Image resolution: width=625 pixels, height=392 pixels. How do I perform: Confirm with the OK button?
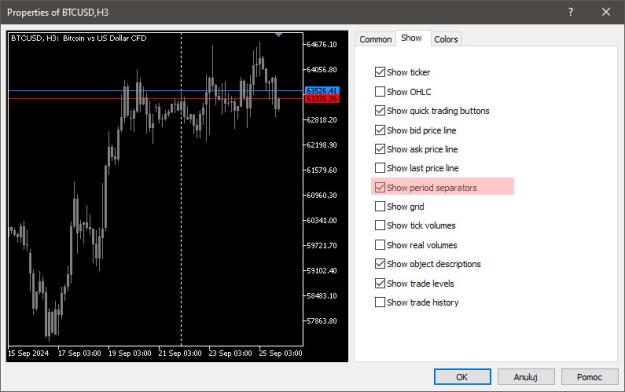click(462, 377)
